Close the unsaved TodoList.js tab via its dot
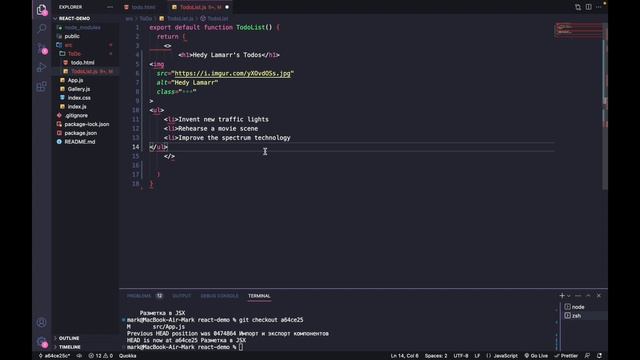The height and width of the screenshot is (360, 640). (227, 7)
